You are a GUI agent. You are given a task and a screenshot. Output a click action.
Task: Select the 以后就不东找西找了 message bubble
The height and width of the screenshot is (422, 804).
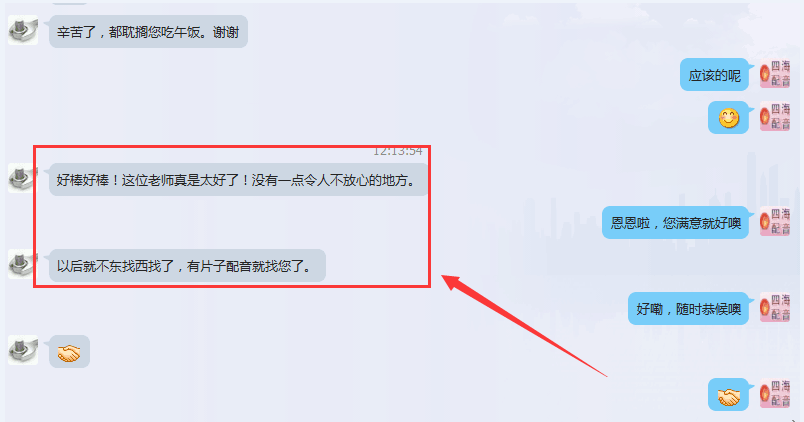[x=187, y=266]
